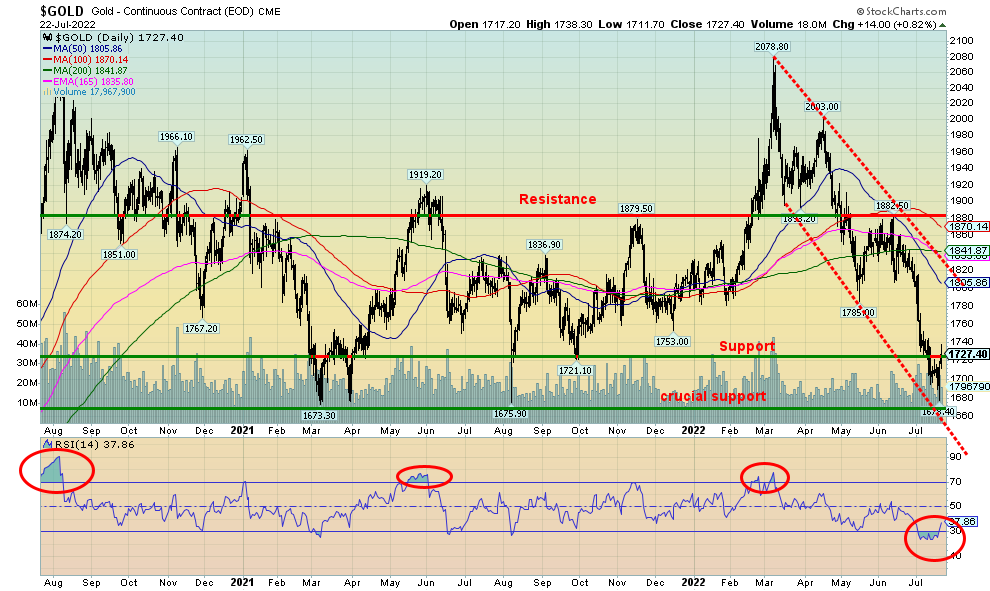Image resolution: width=990 pixels, height=591 pixels.
Task: Click the 1919.20 high price label
Action: tap(425, 174)
